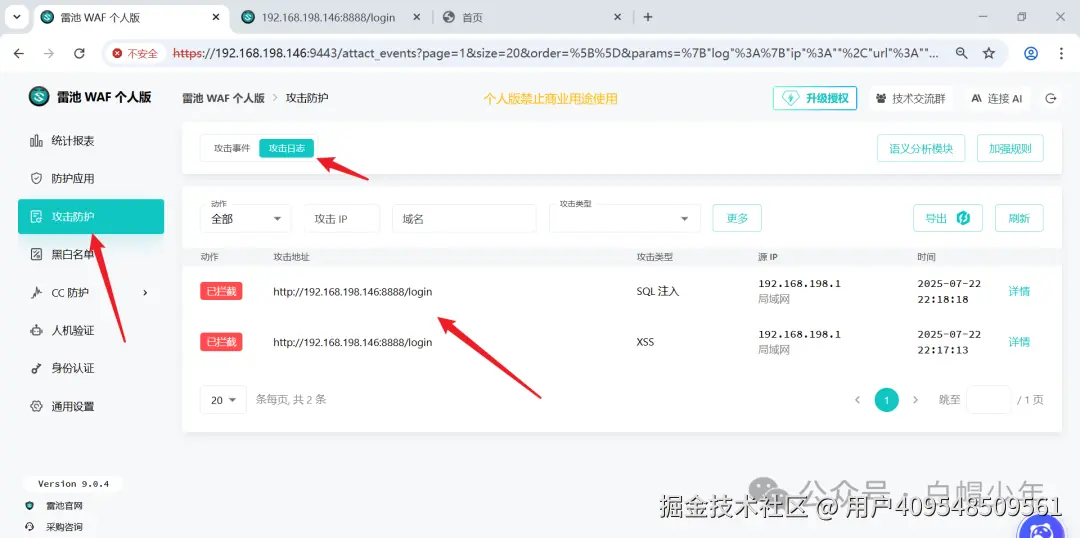Click the XSS attack type cell

coord(645,342)
